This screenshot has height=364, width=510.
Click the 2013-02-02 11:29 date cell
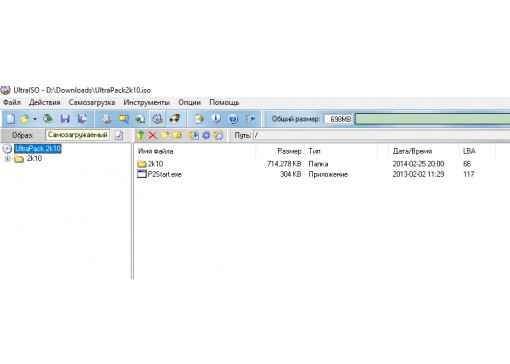pos(418,174)
